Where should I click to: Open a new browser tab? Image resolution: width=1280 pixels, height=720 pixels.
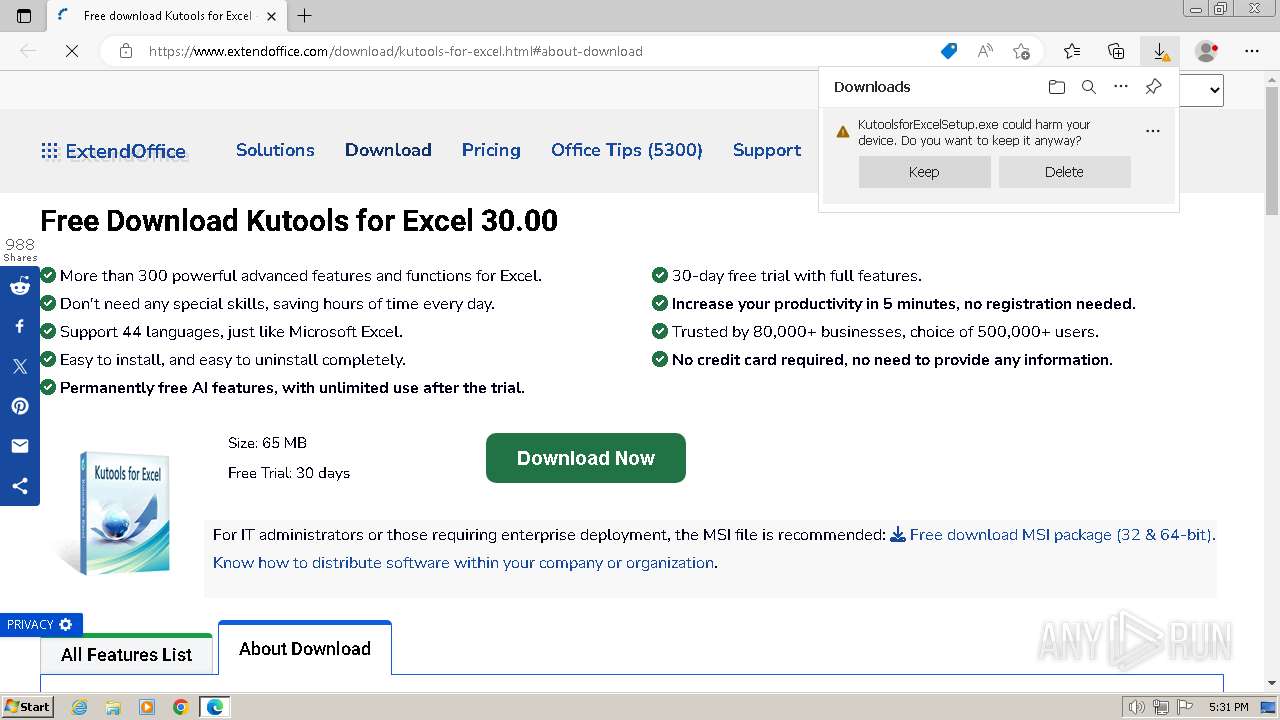[x=305, y=16]
